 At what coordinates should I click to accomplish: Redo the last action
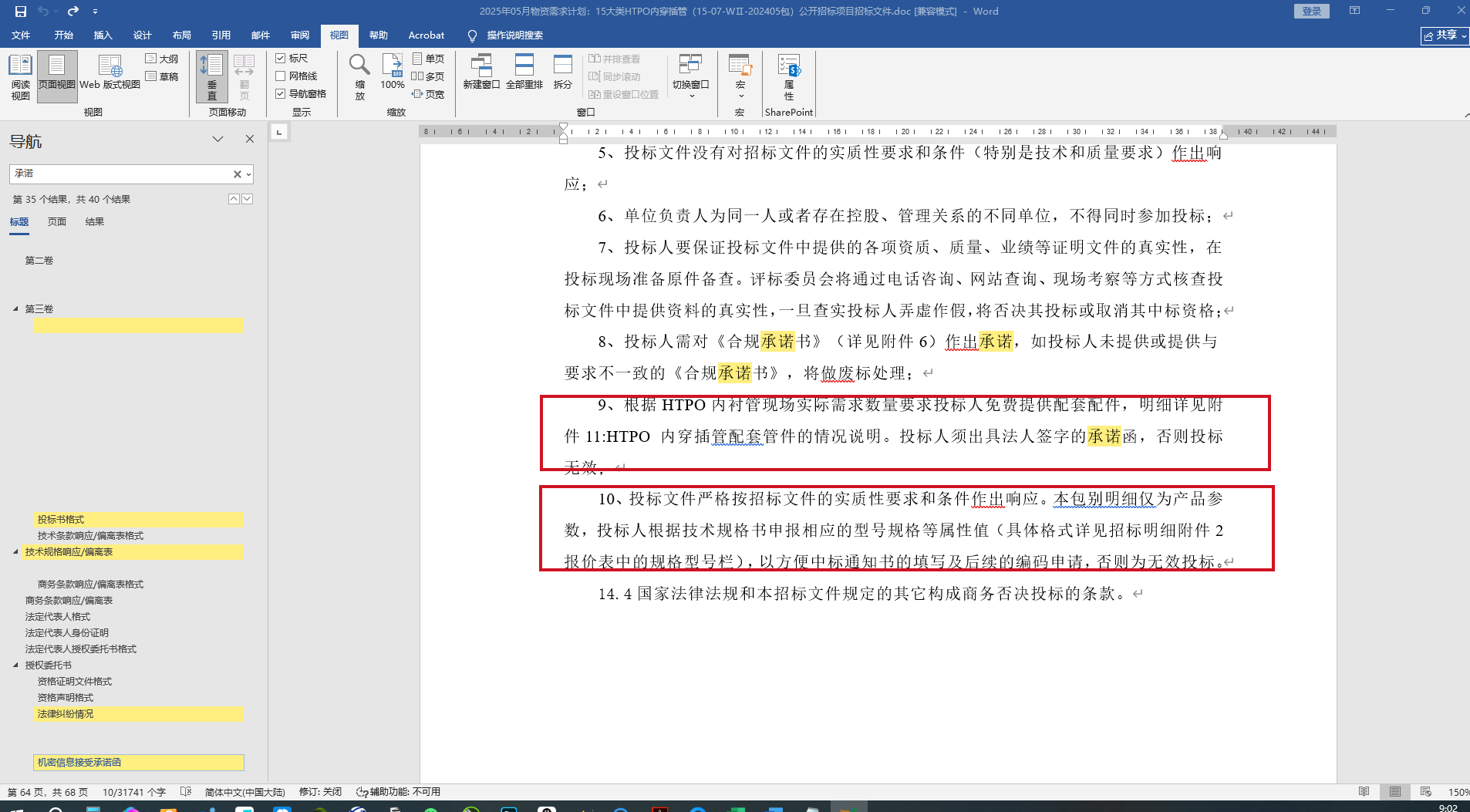pos(73,12)
